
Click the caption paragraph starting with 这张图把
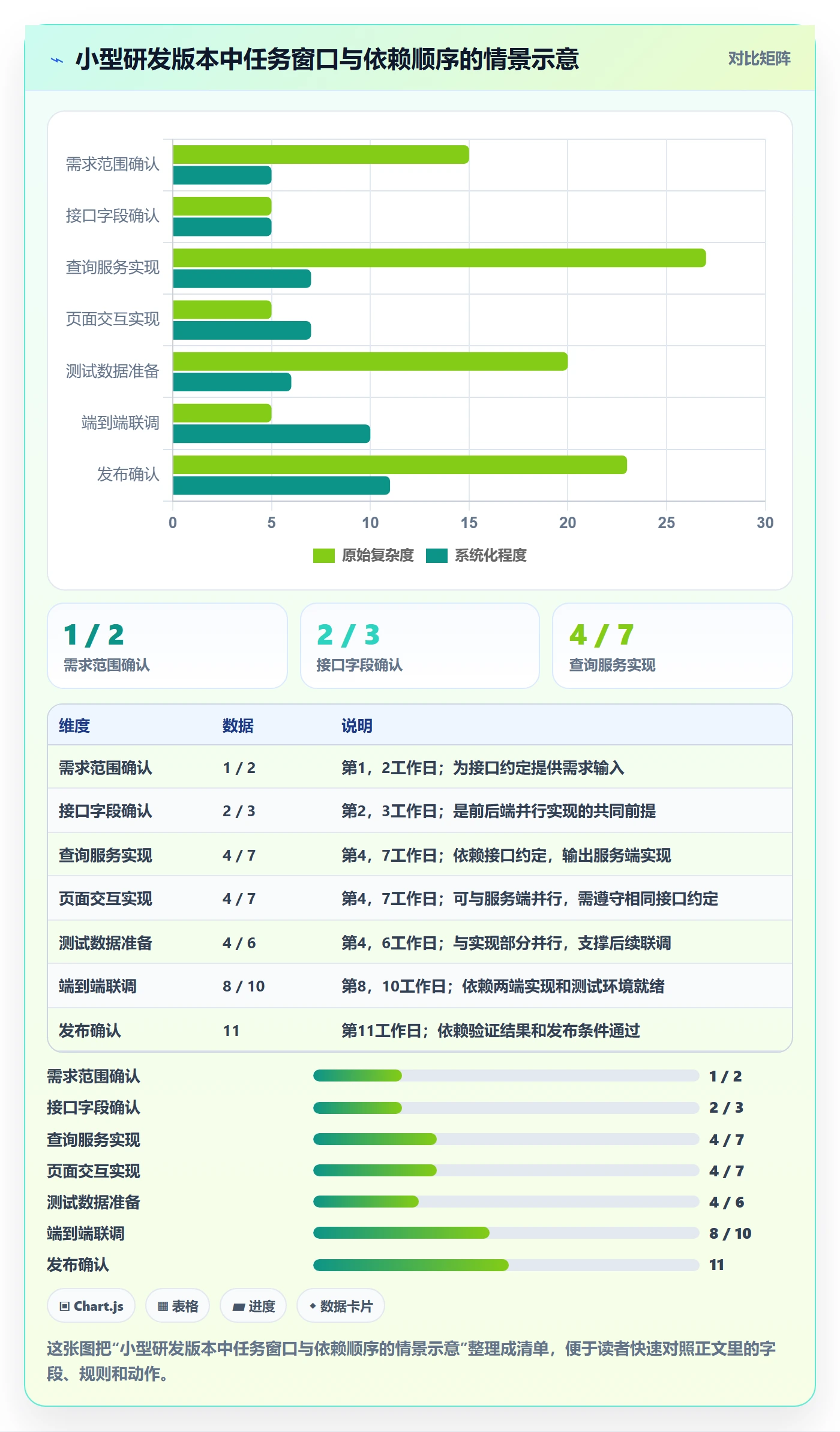tap(412, 1361)
